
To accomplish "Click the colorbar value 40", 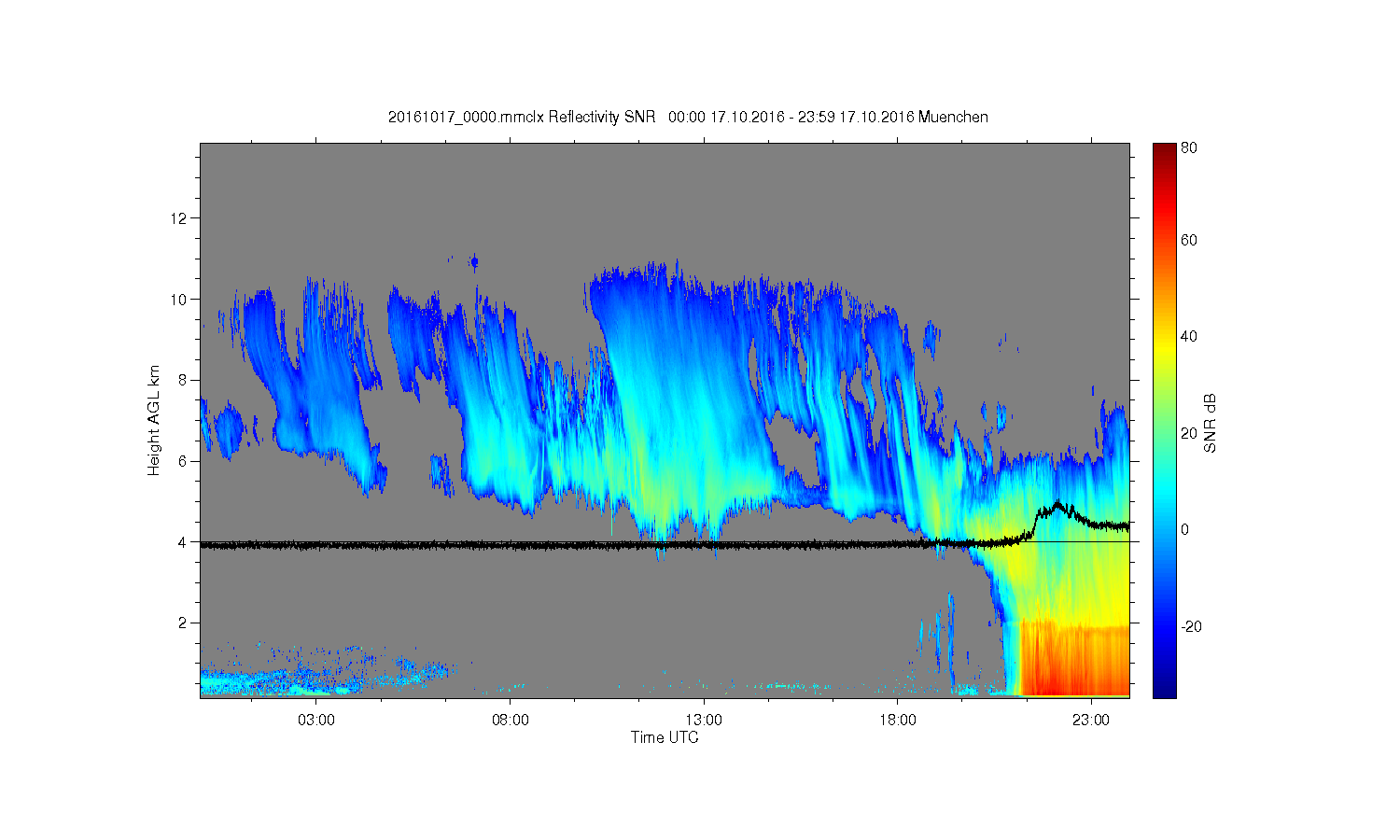I will 1188,337.
